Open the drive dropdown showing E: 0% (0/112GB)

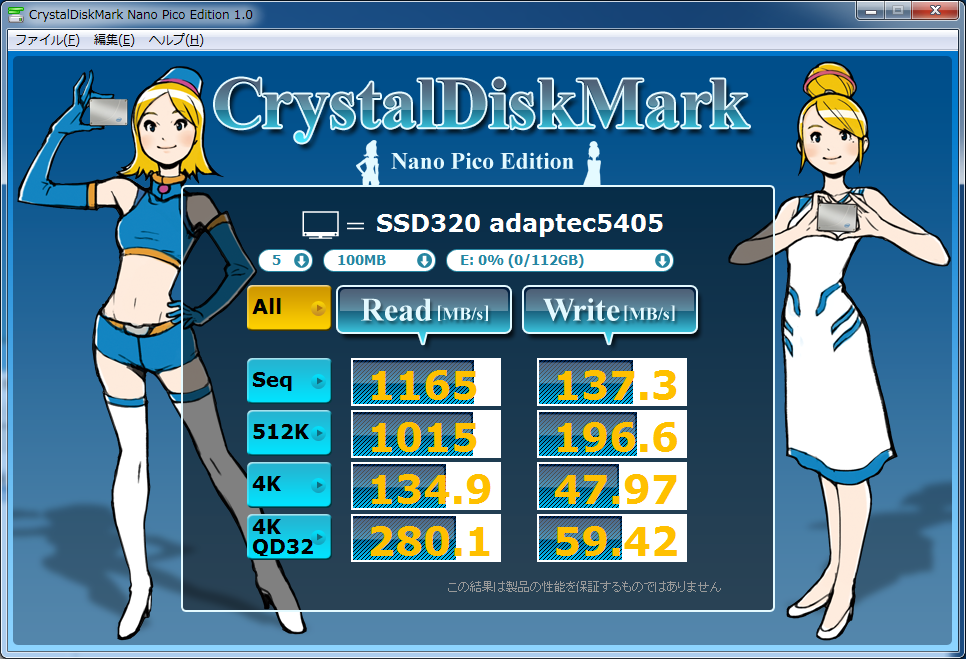[x=559, y=261]
